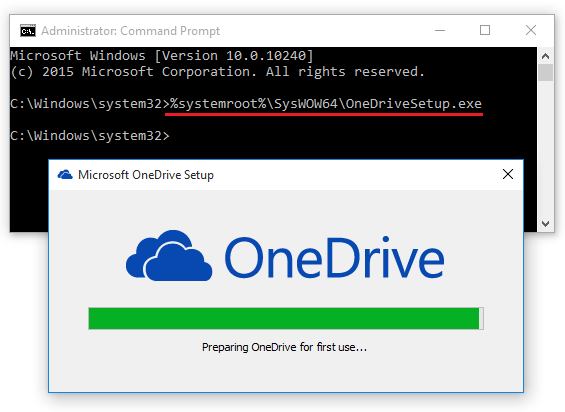This screenshot has height=412, width=565.
Task: Click the Command Prompt scrollbar thumb
Action: (545, 72)
